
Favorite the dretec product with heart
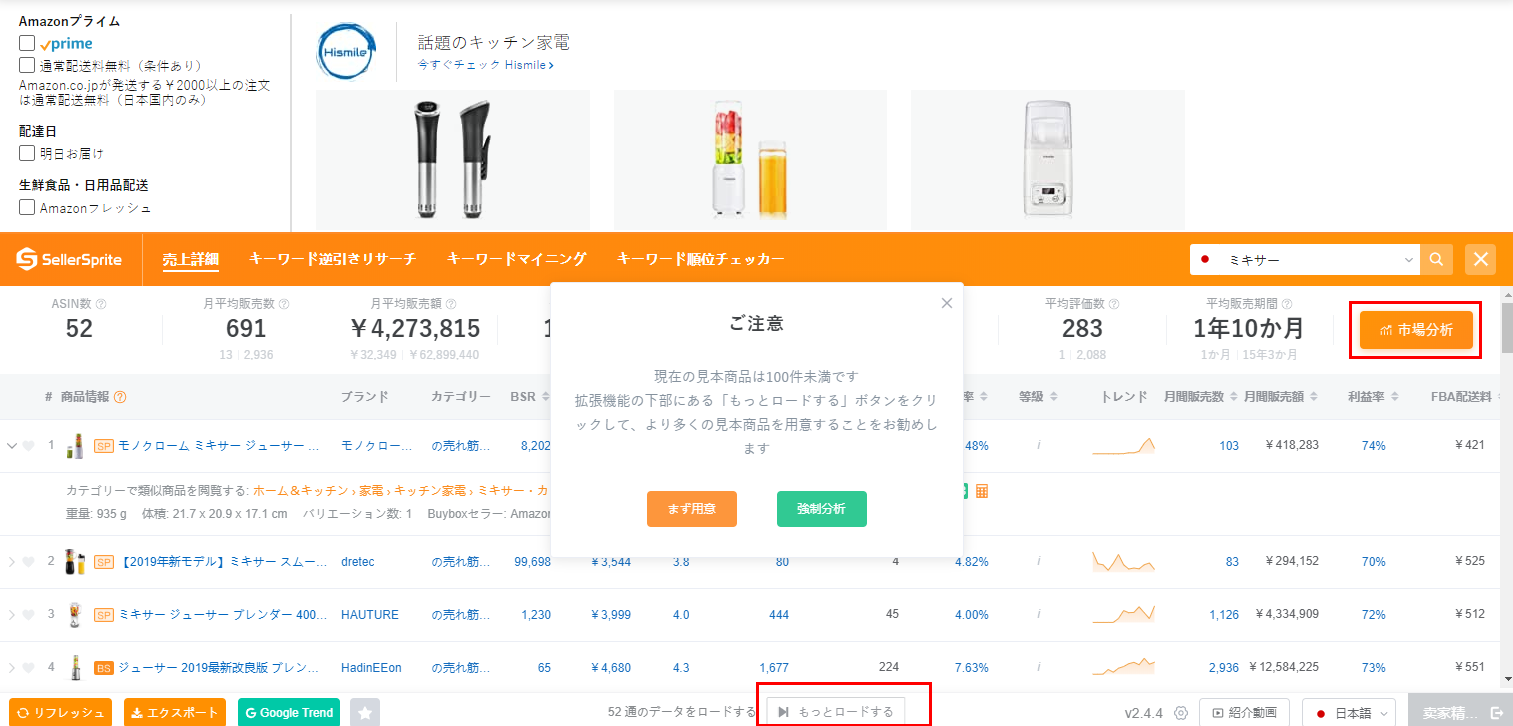tap(28, 562)
